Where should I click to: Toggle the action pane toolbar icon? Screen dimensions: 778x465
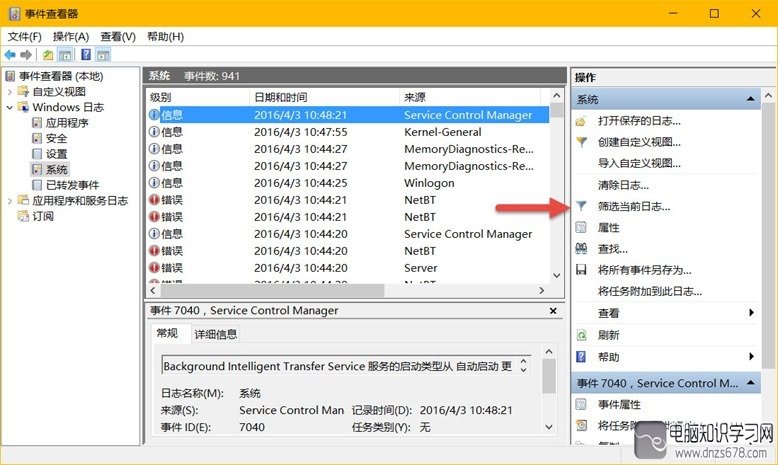[103, 55]
